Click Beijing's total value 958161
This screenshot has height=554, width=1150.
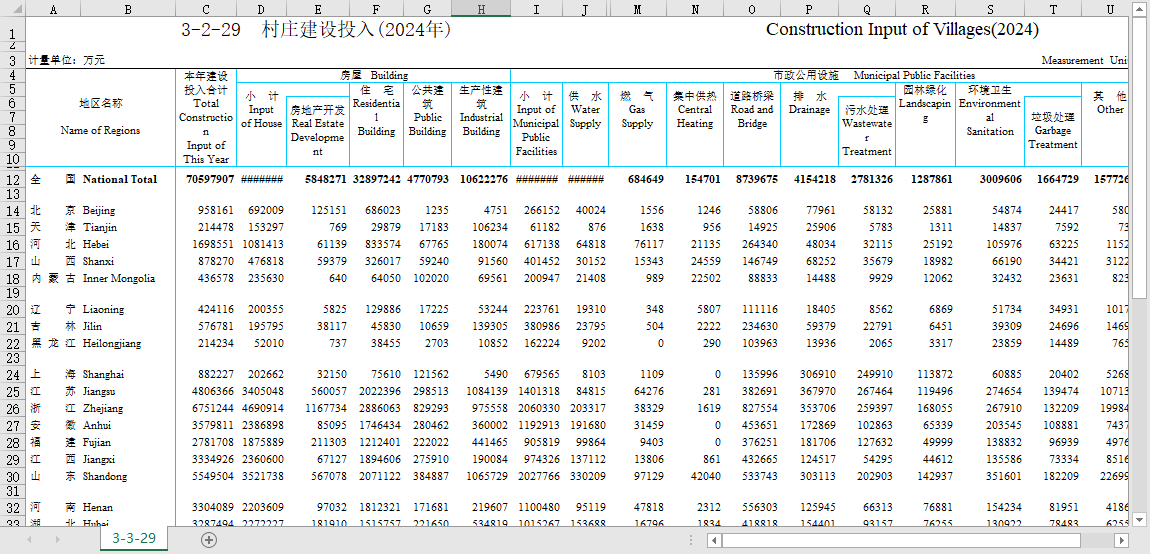[216, 211]
